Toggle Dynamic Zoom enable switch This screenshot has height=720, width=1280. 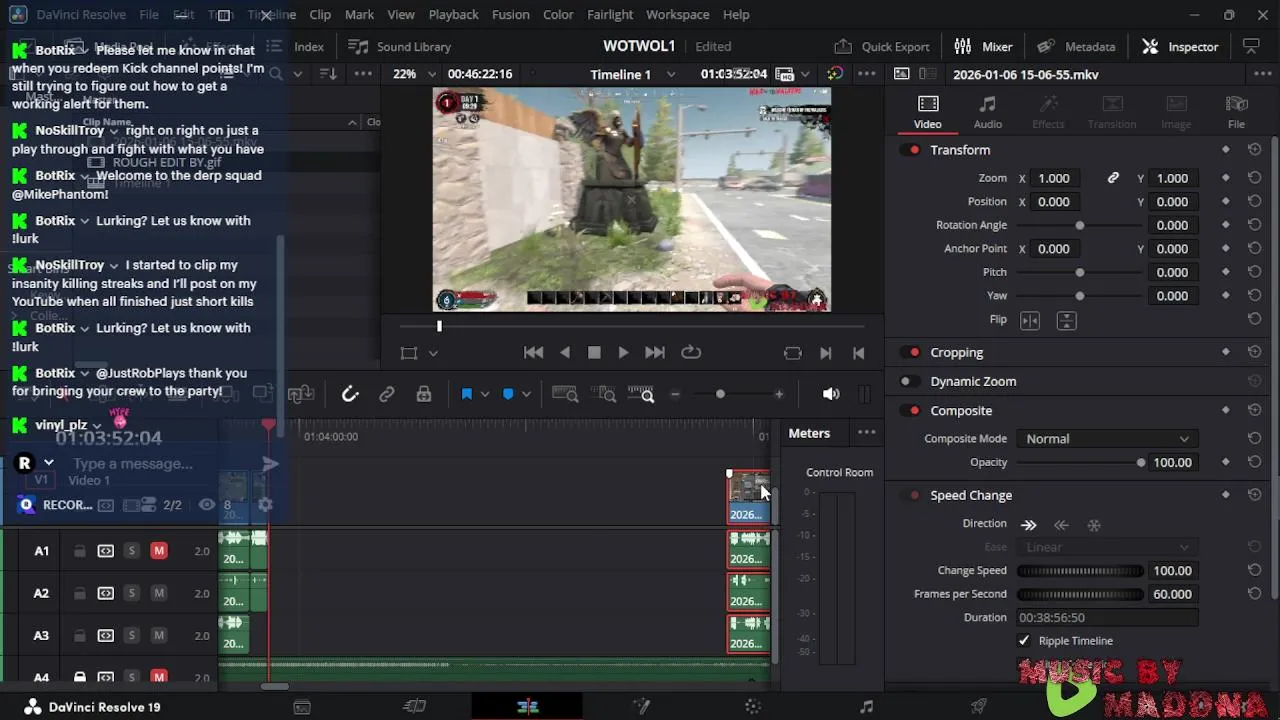tap(909, 381)
